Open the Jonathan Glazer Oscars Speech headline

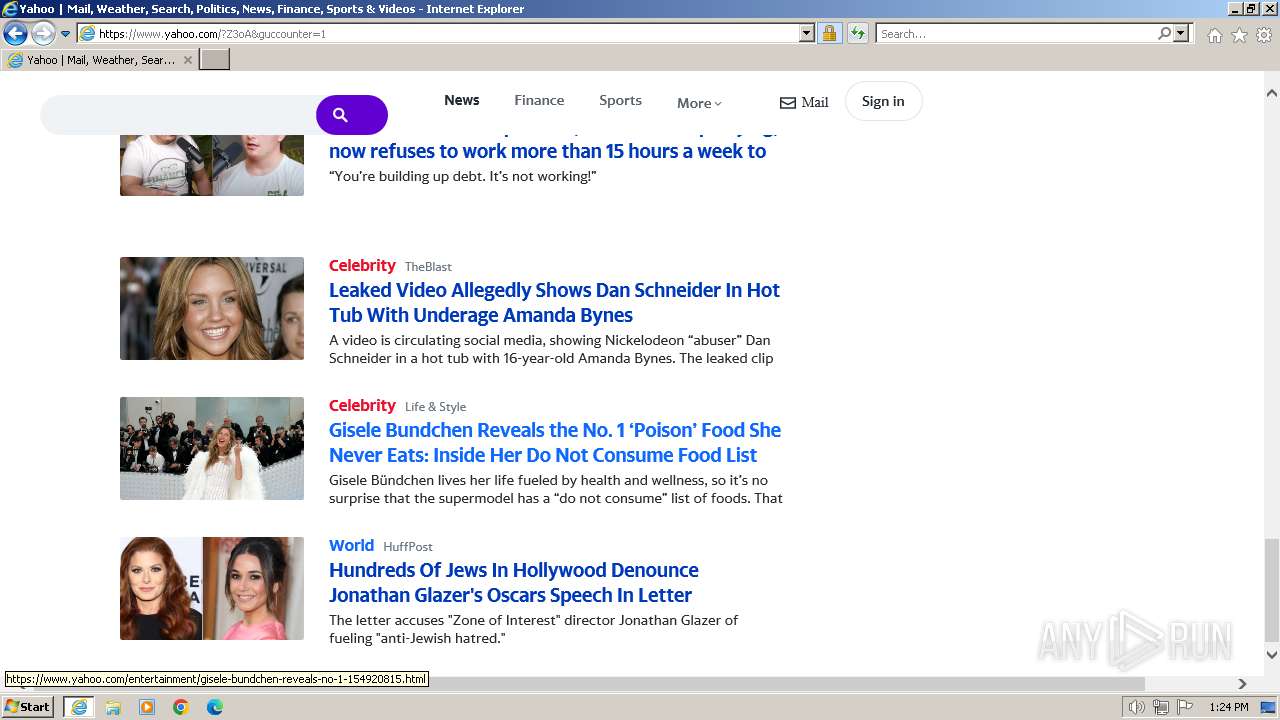514,582
